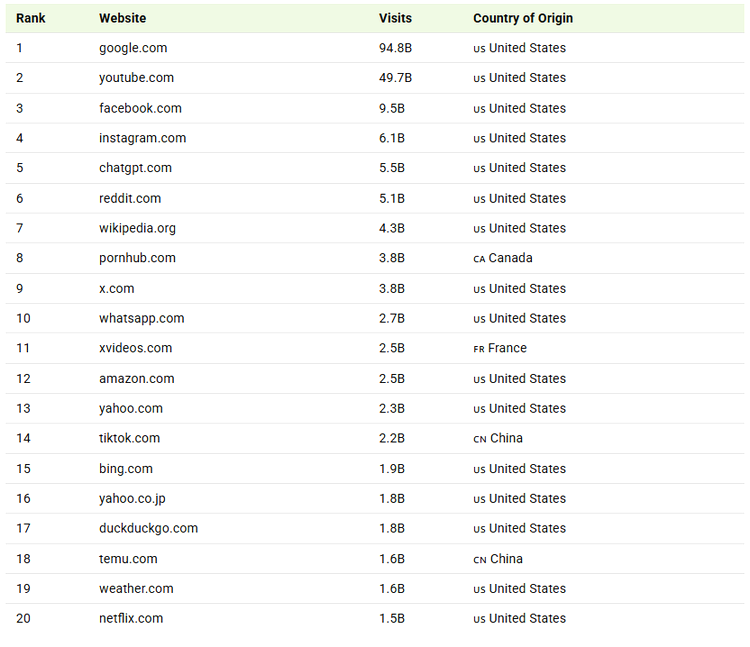Click the CN country code in temu.com row

tap(480, 560)
